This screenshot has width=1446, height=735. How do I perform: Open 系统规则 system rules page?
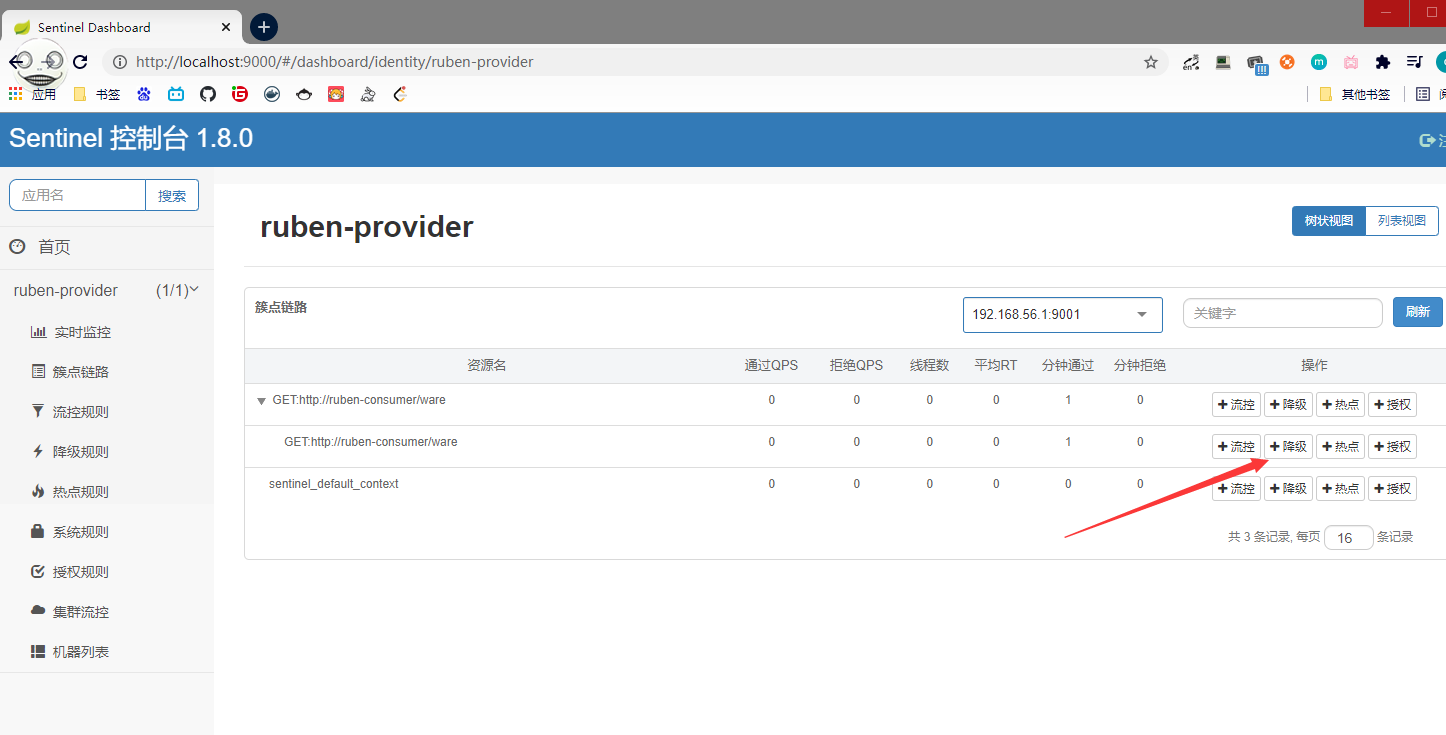pyautogui.click(x=80, y=532)
